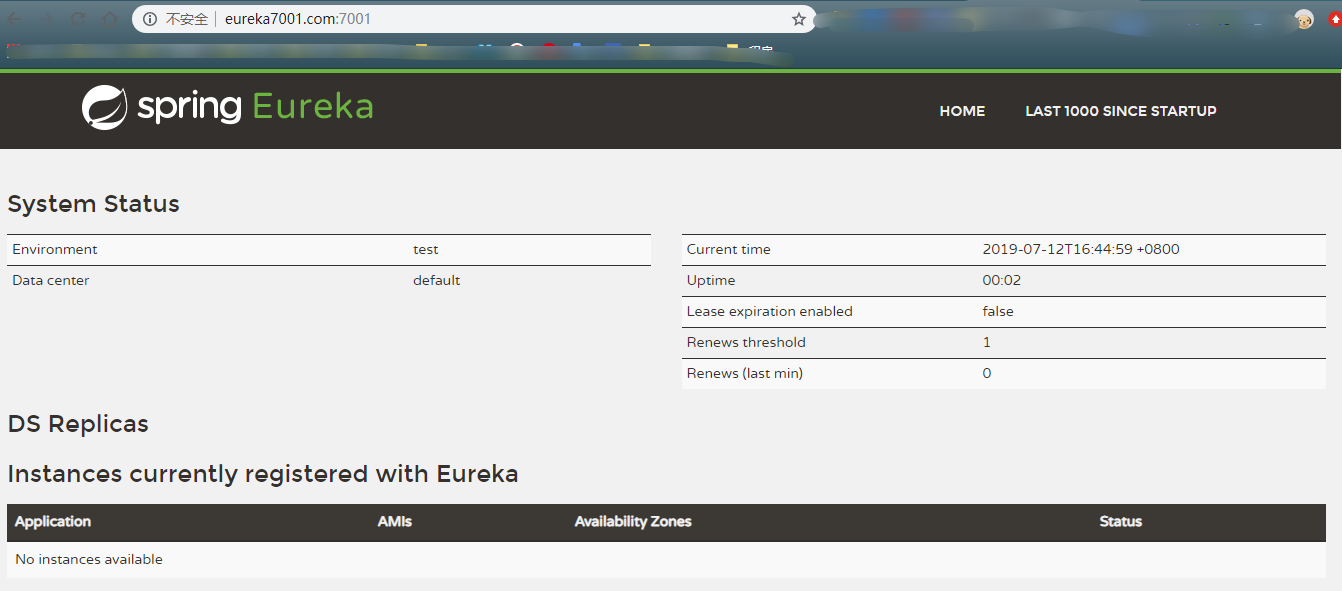Click the Renews (last min) label
Viewport: 1342px width, 591px height.
[x=745, y=373]
